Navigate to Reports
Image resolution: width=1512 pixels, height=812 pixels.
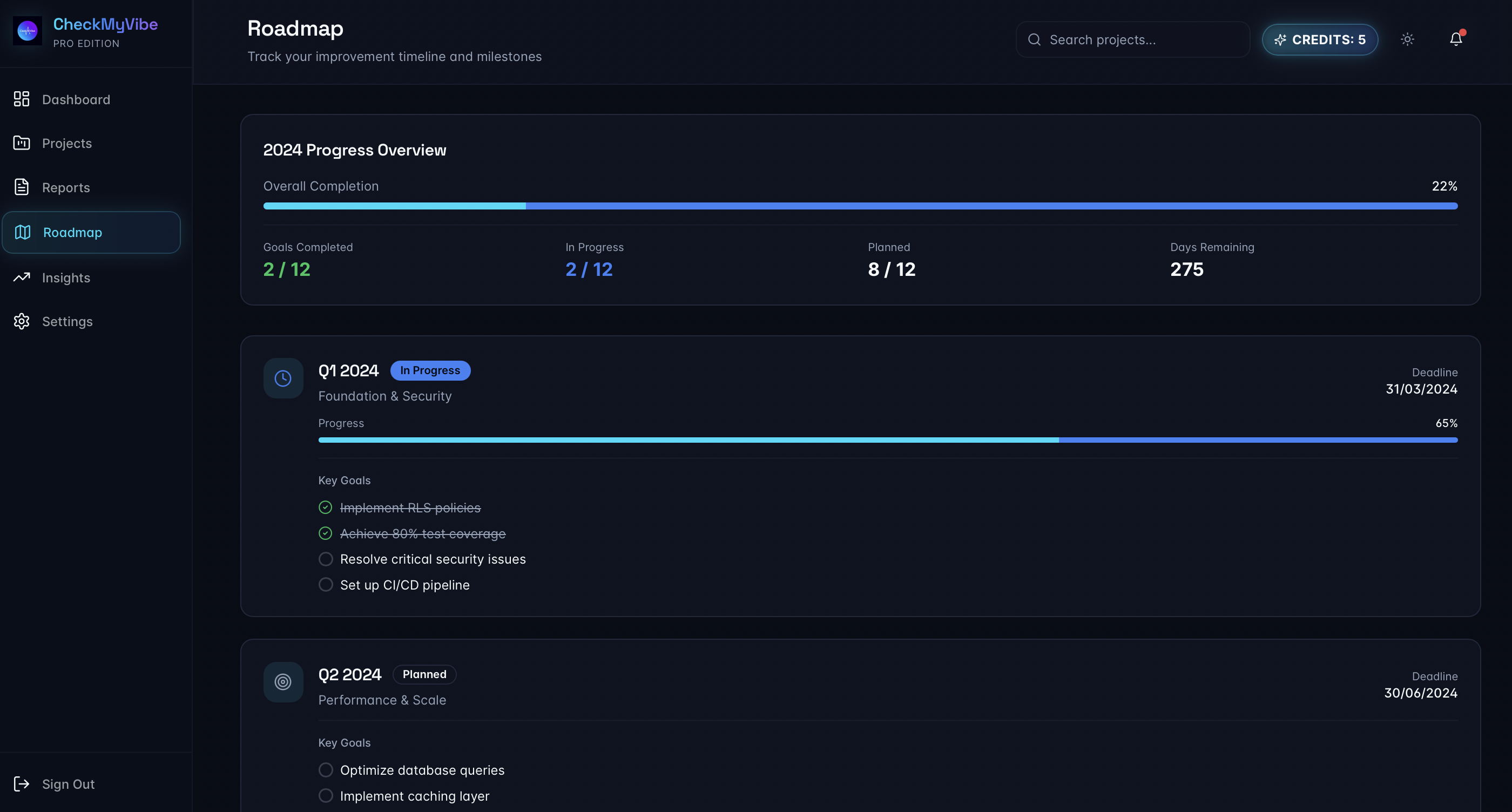(x=92, y=187)
